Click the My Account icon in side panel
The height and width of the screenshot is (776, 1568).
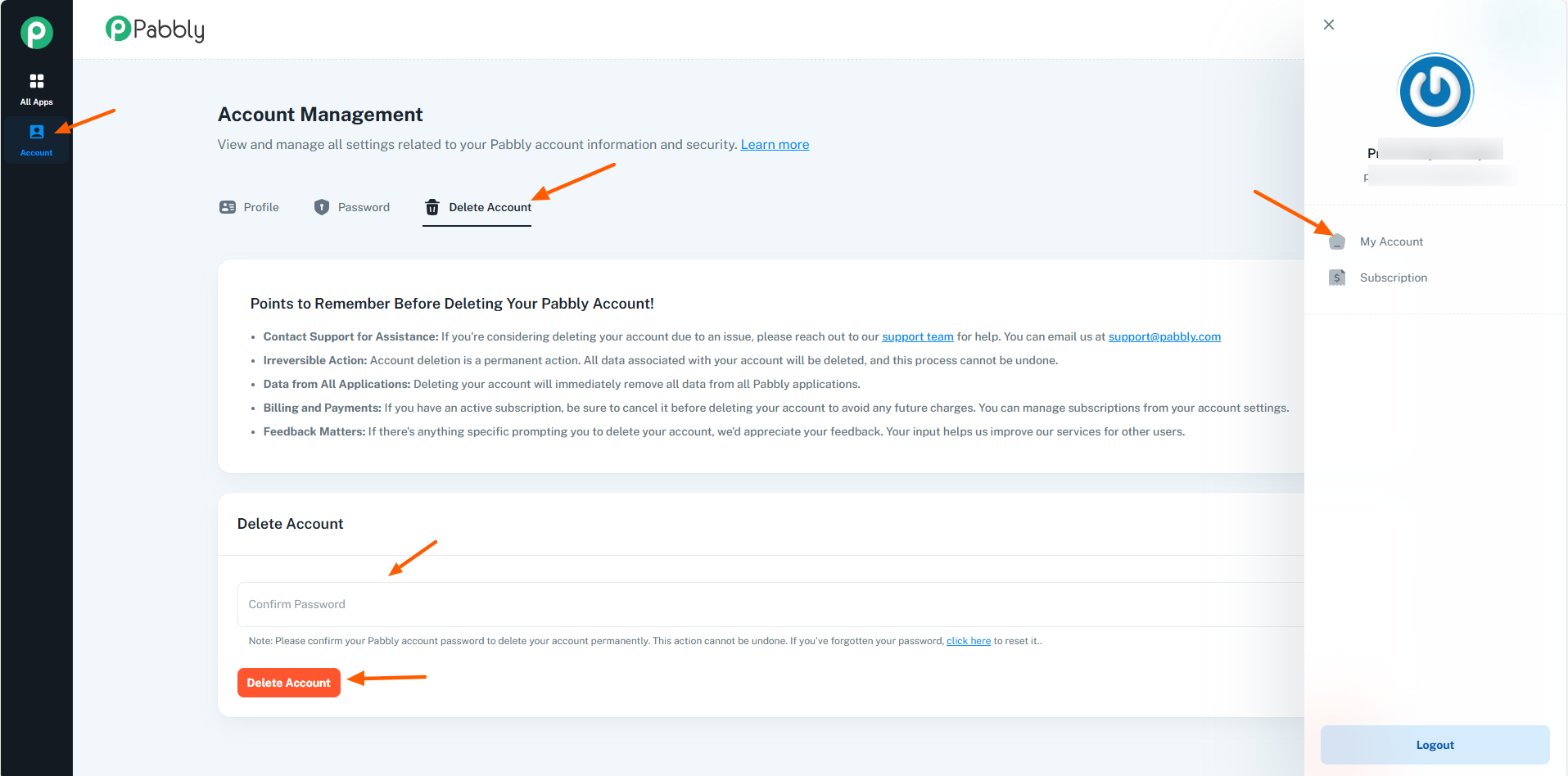pos(1337,241)
